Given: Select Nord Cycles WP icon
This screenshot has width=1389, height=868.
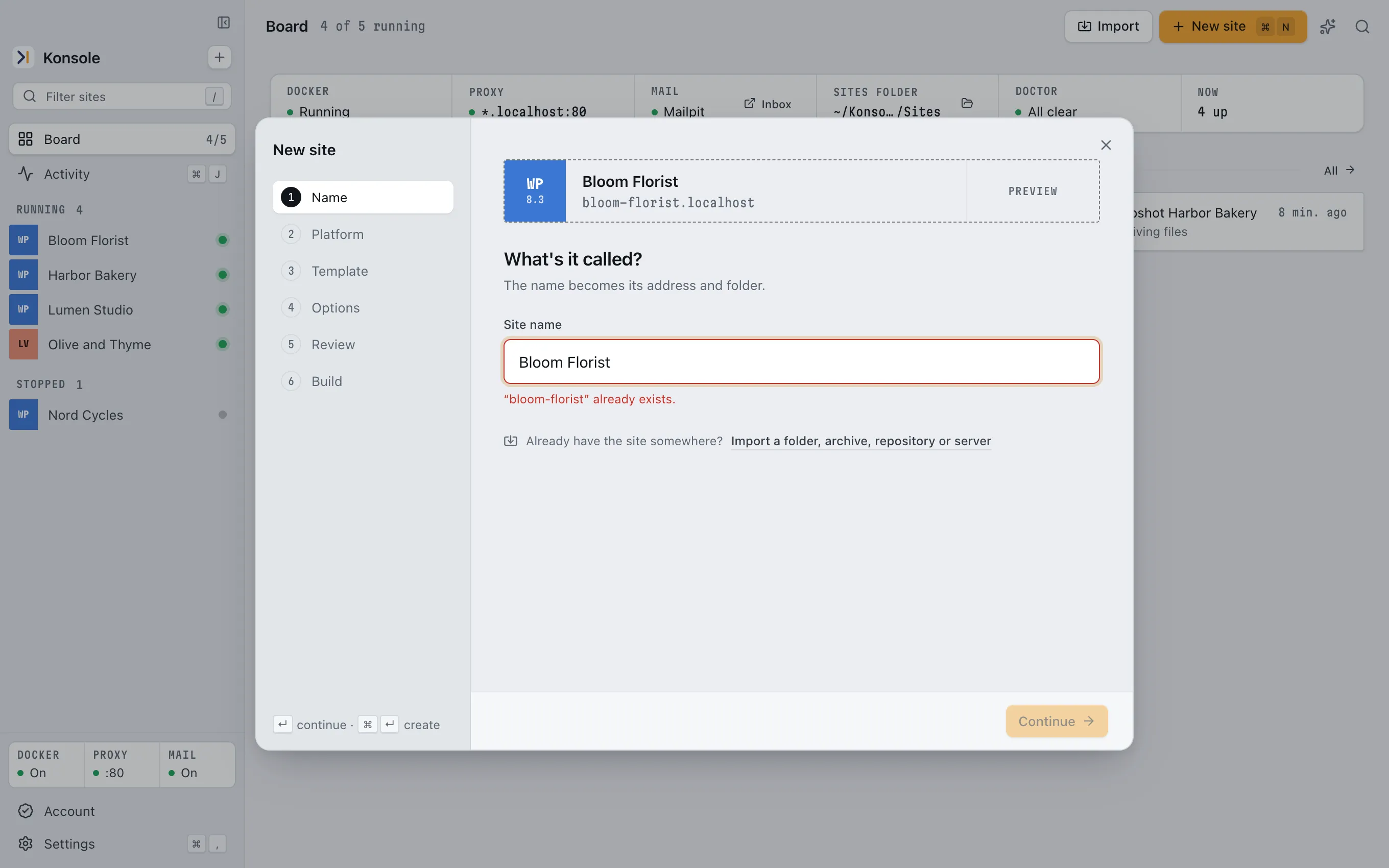Looking at the screenshot, I should coord(23,415).
